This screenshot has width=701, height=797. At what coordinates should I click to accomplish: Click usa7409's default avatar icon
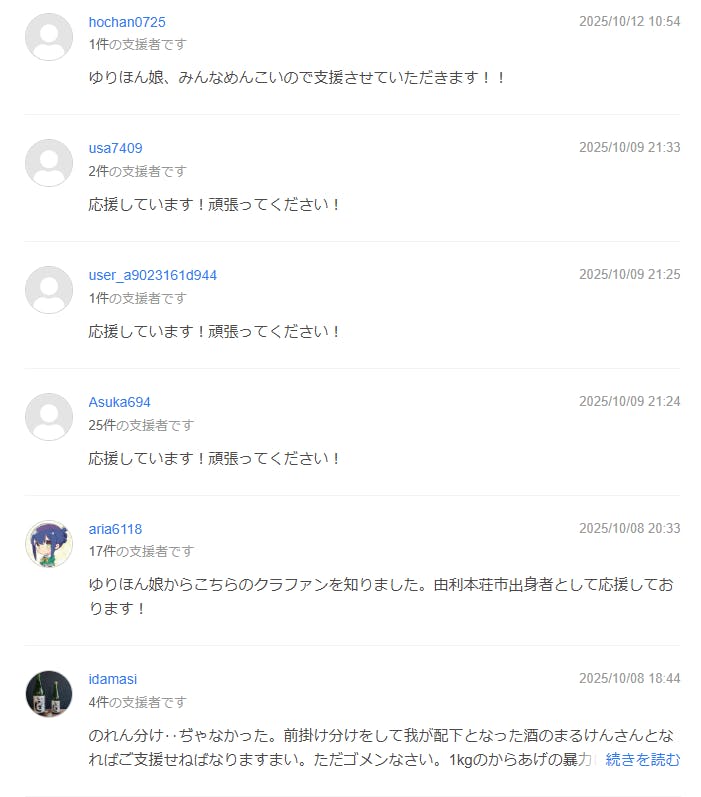pyautogui.click(x=48, y=163)
